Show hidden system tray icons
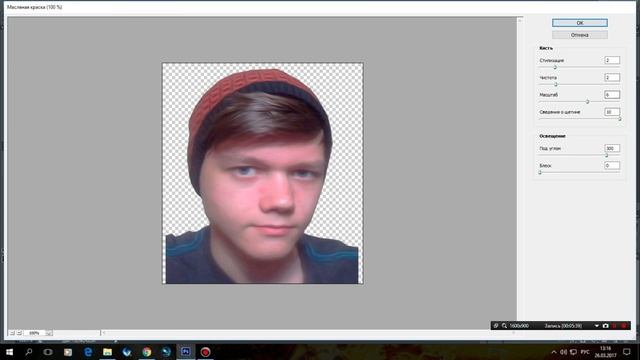The image size is (640, 360). [554, 352]
